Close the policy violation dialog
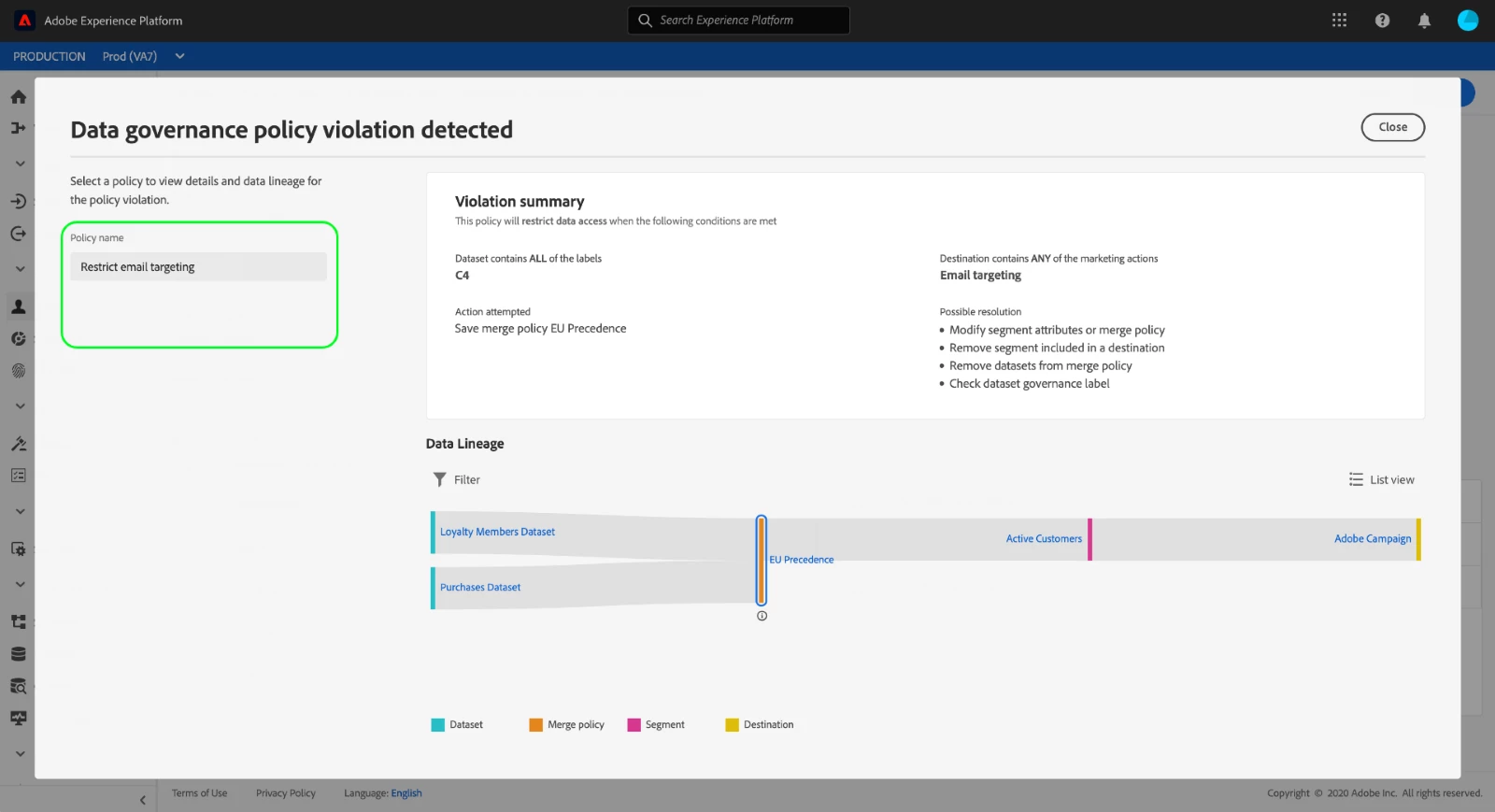 [x=1392, y=127]
